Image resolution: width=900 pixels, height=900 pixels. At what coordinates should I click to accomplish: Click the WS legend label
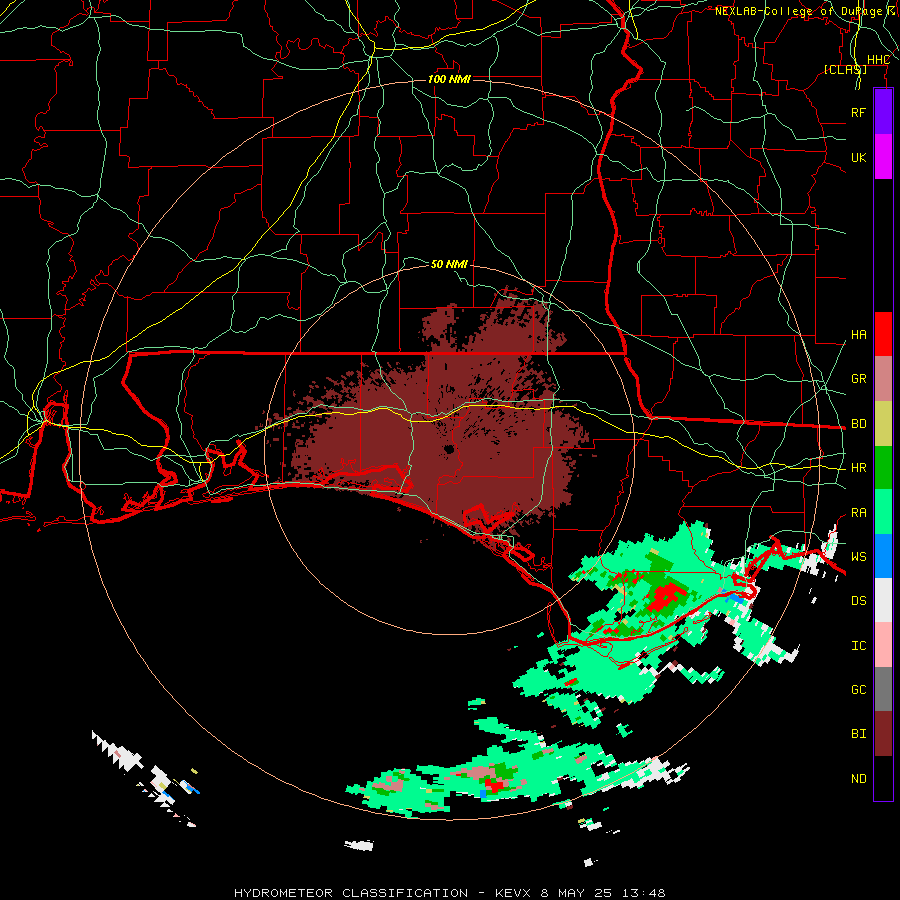pyautogui.click(x=859, y=557)
